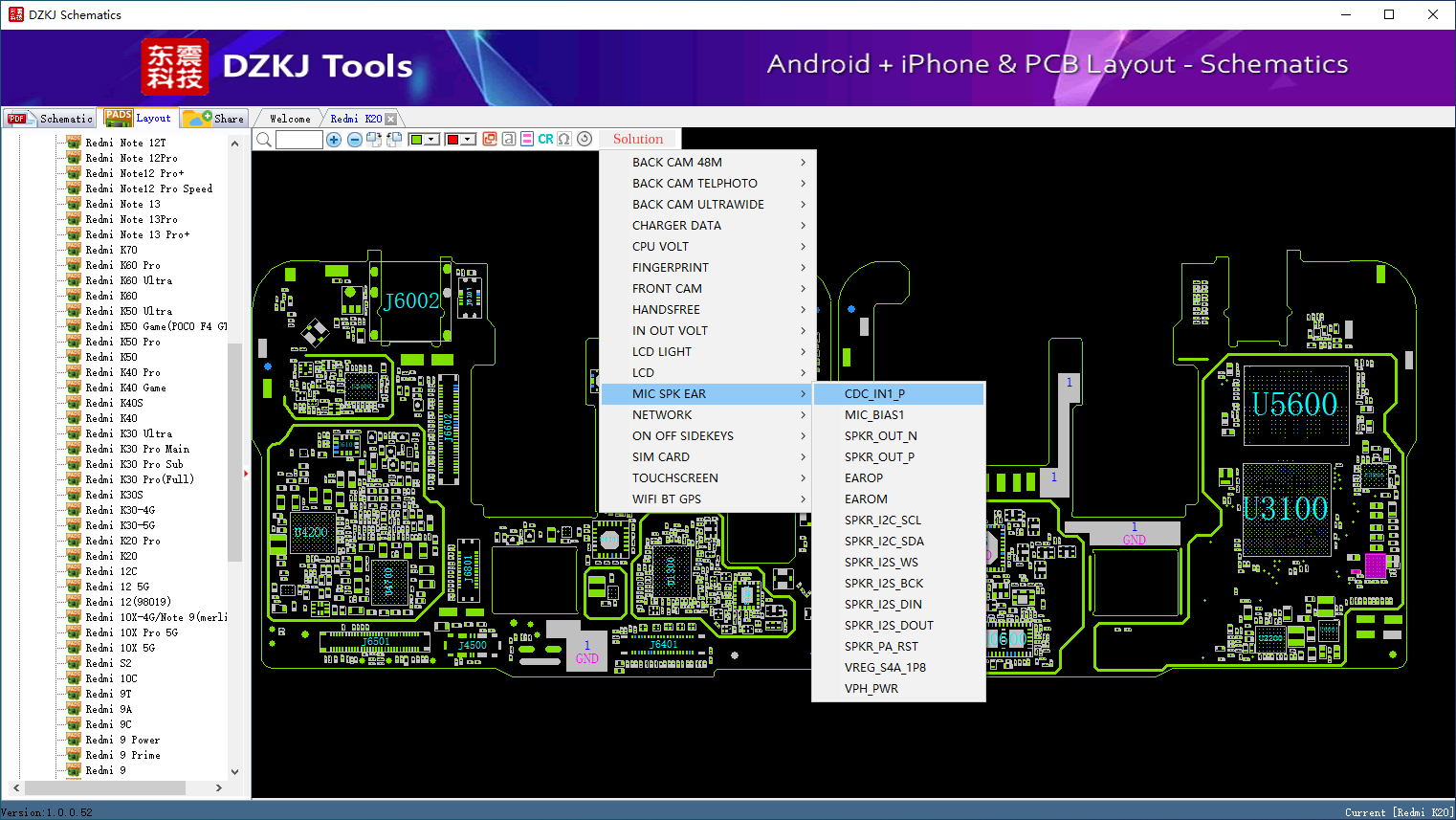Select Redmi K20 Pro in the tree

click(122, 541)
